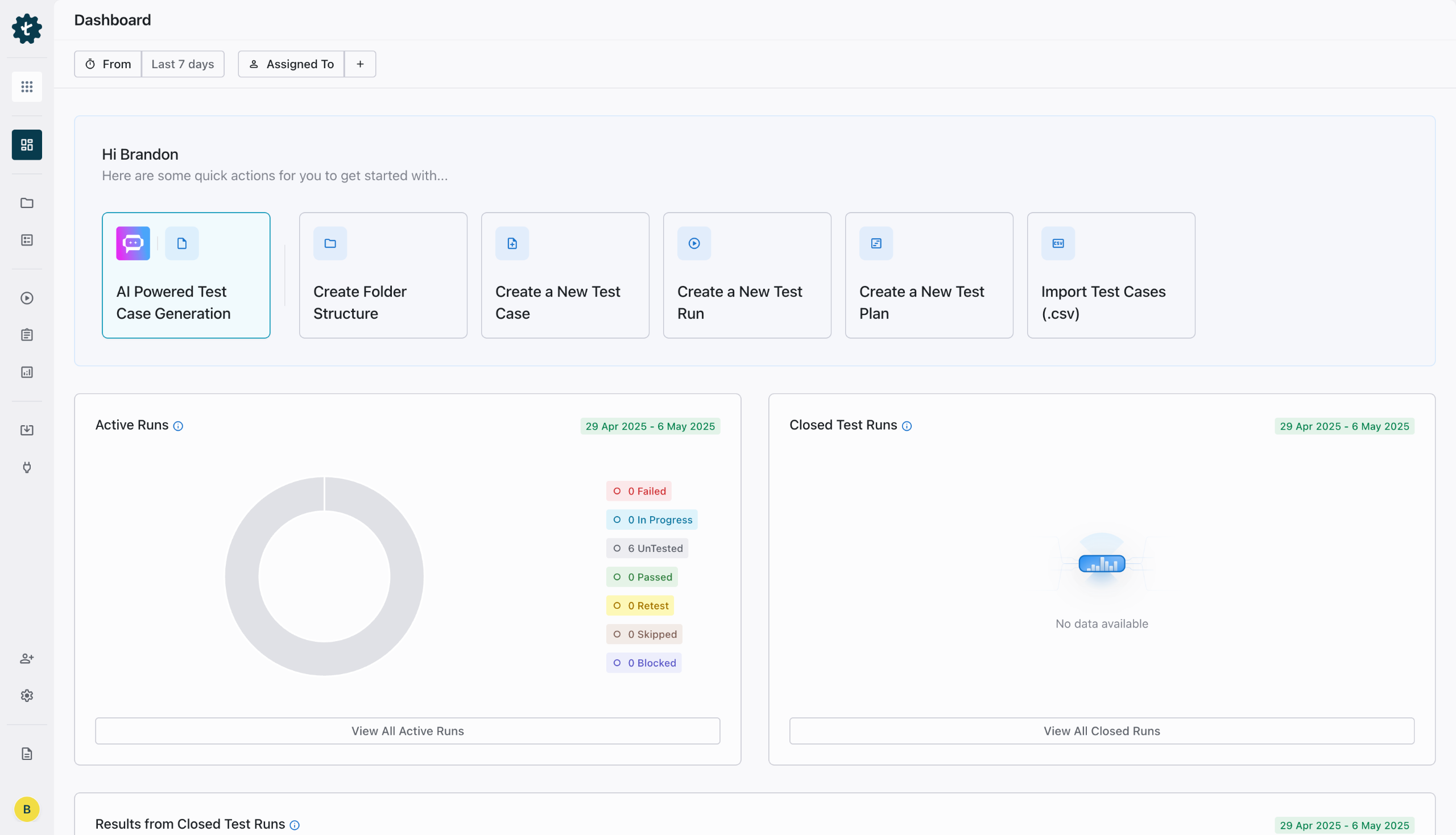Open the integrations plug icon
Viewport: 1456px width, 835px height.
pos(27,467)
